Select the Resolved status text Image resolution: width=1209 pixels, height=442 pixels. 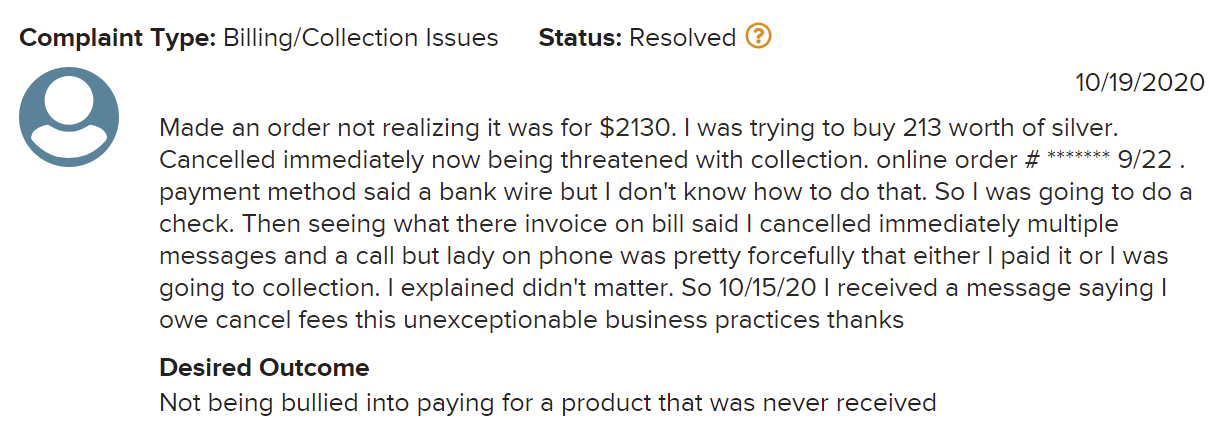tap(683, 38)
